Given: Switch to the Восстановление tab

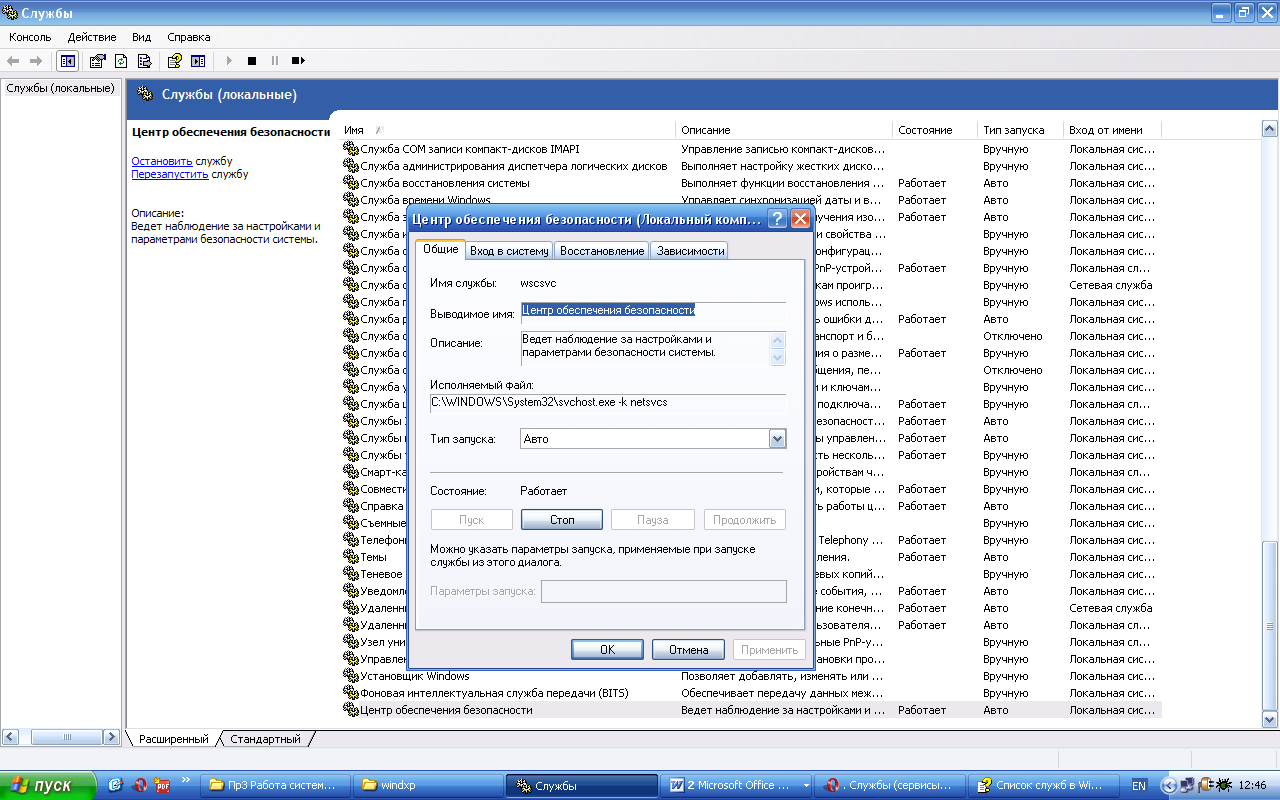Looking at the screenshot, I should tap(601, 251).
